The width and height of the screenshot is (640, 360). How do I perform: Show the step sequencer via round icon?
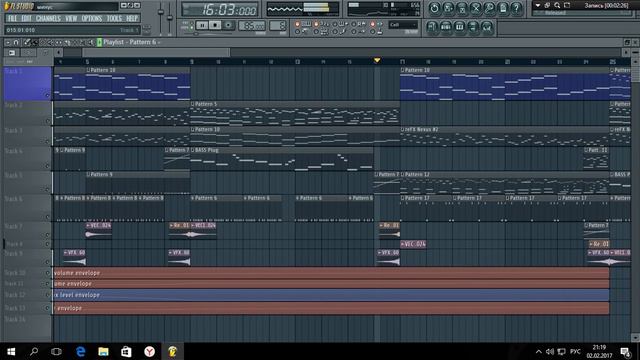(x=446, y=27)
